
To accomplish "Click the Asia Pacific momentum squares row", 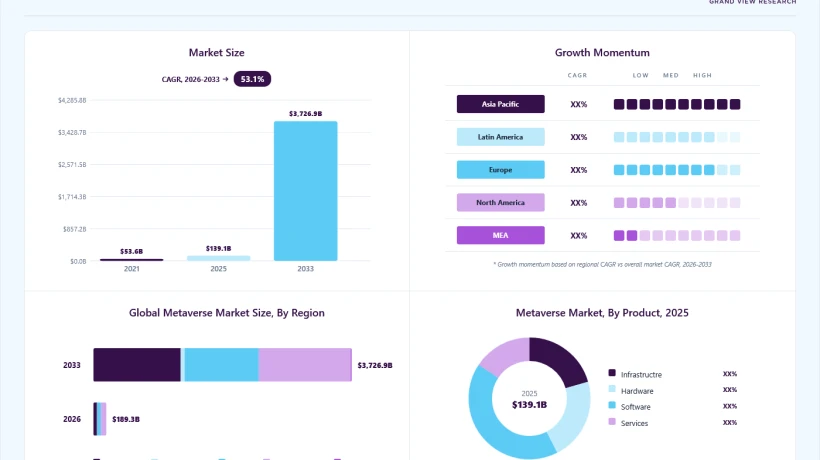I will pyautogui.click(x=677, y=105).
